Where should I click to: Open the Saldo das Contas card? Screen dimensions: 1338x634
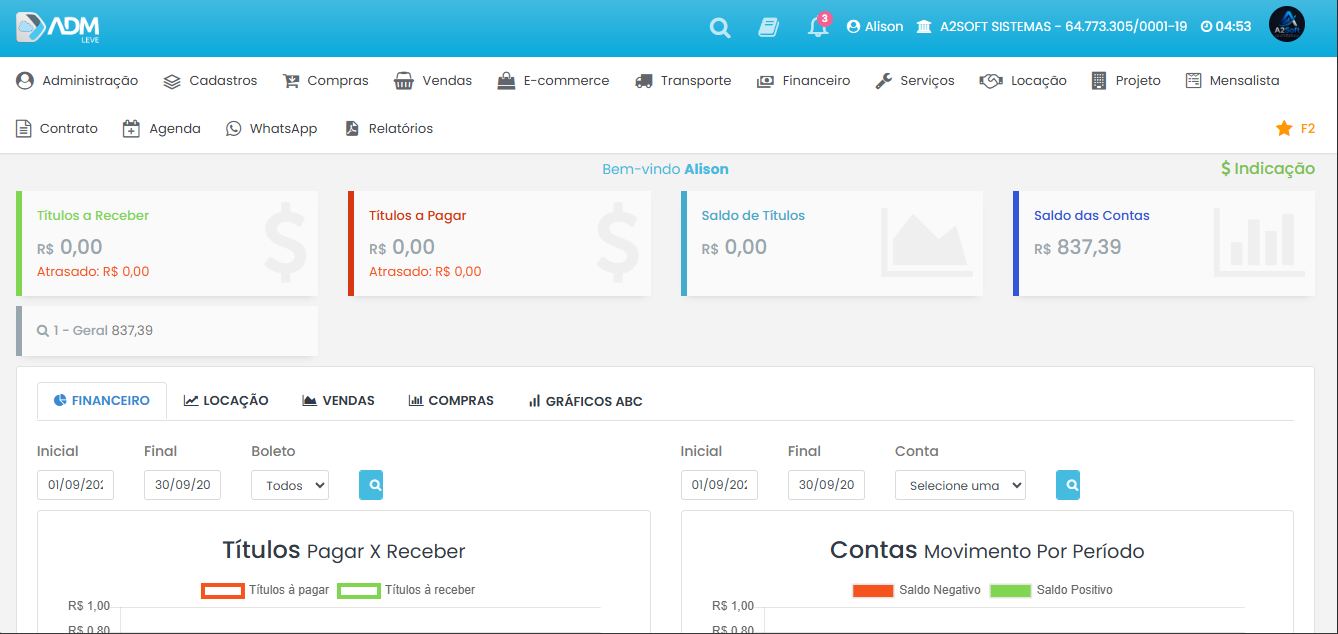coord(1164,243)
